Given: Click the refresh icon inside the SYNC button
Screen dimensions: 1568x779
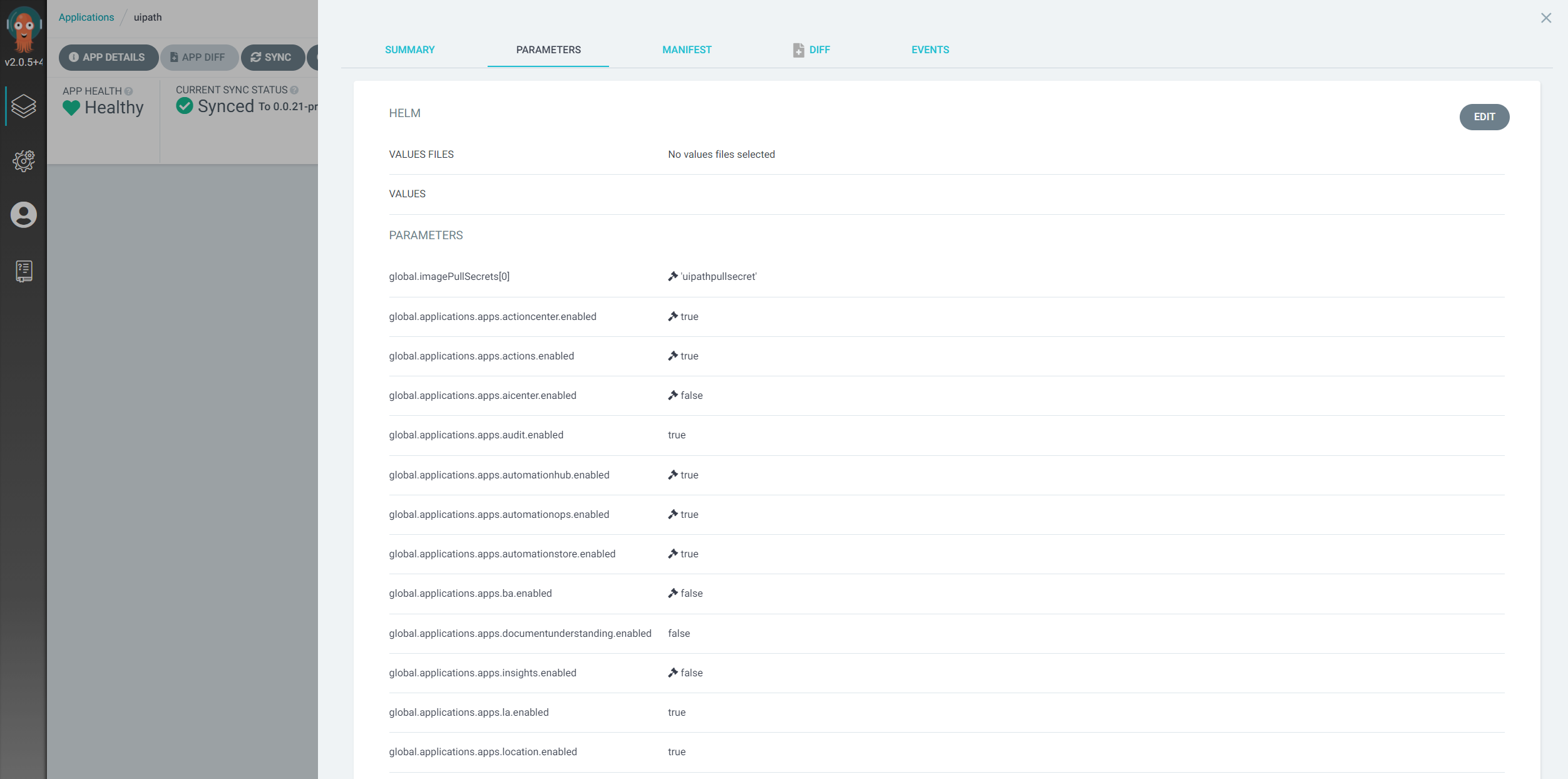Looking at the screenshot, I should (x=256, y=57).
